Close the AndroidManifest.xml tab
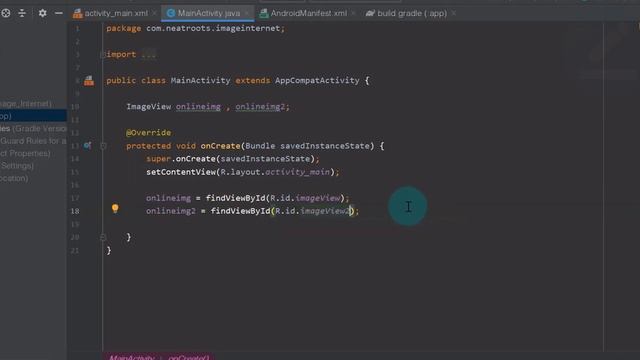640x360 pixels. [x=353, y=13]
